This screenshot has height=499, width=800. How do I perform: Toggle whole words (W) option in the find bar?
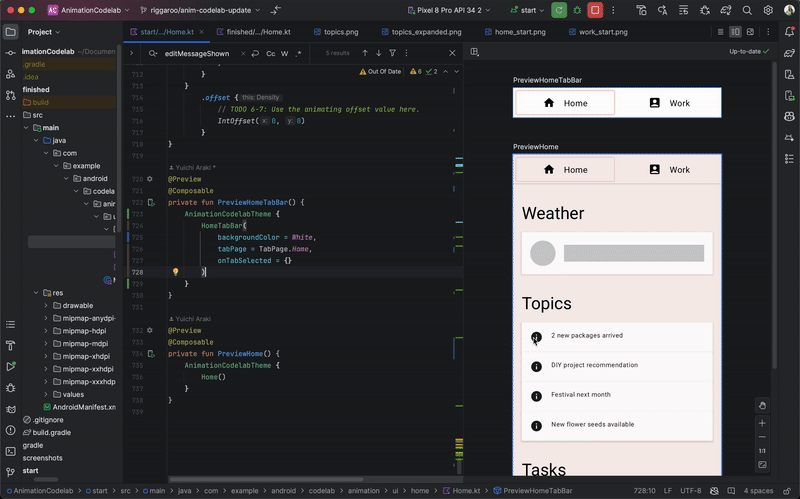[x=285, y=53]
